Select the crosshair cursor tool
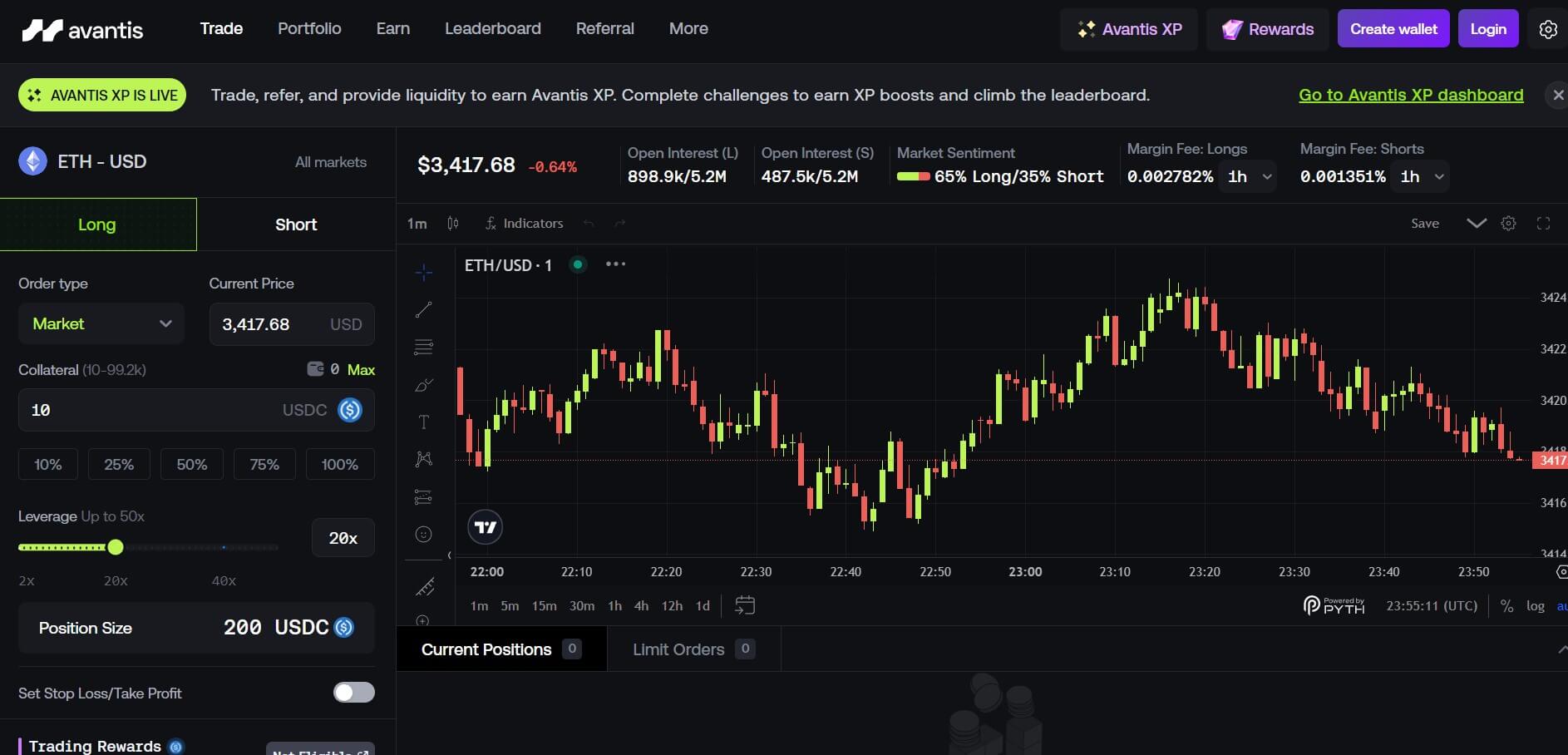Screen dimensions: 1568x755 pos(423,272)
